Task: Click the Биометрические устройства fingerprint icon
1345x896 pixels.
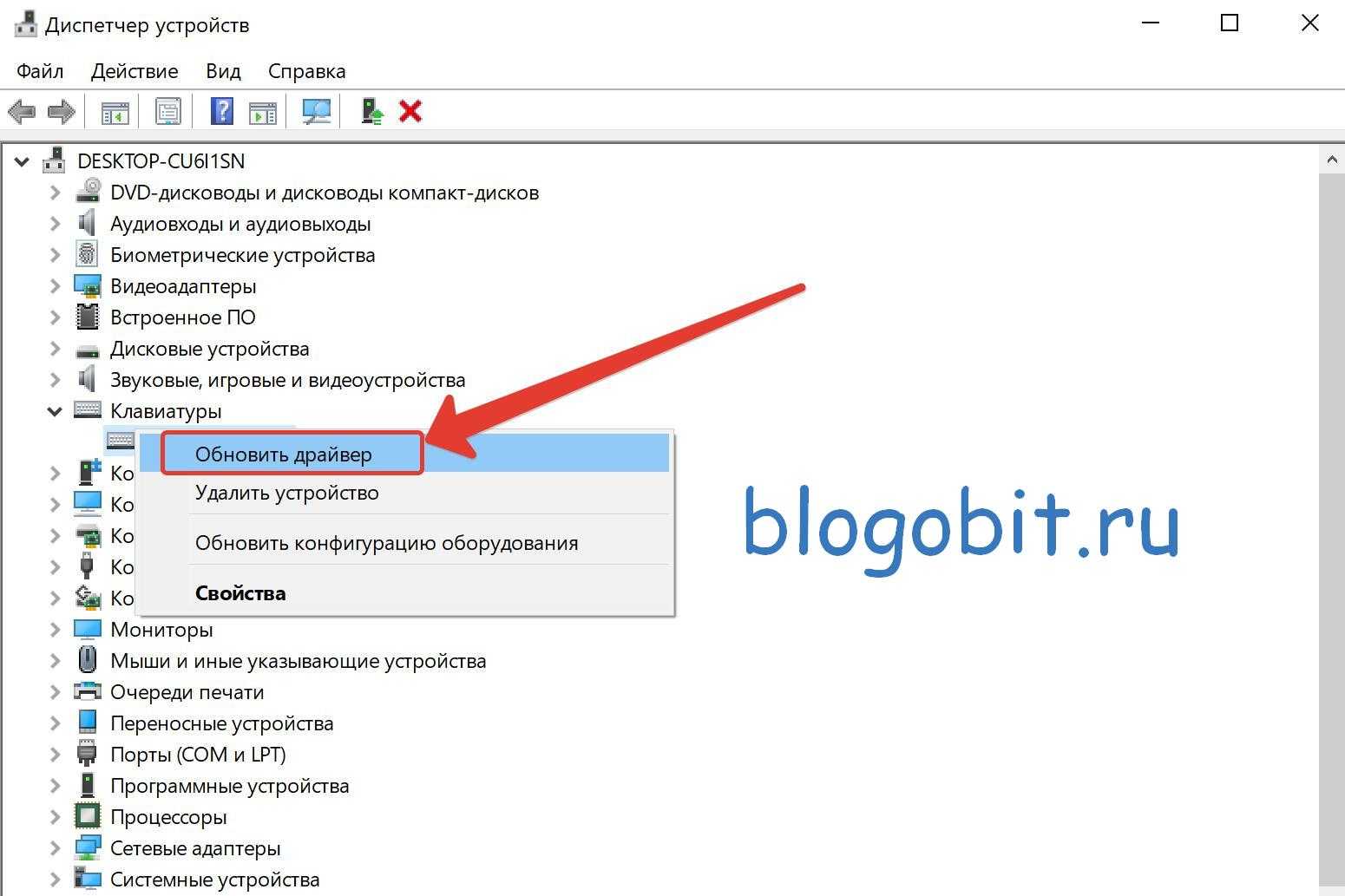Action: pos(87,254)
